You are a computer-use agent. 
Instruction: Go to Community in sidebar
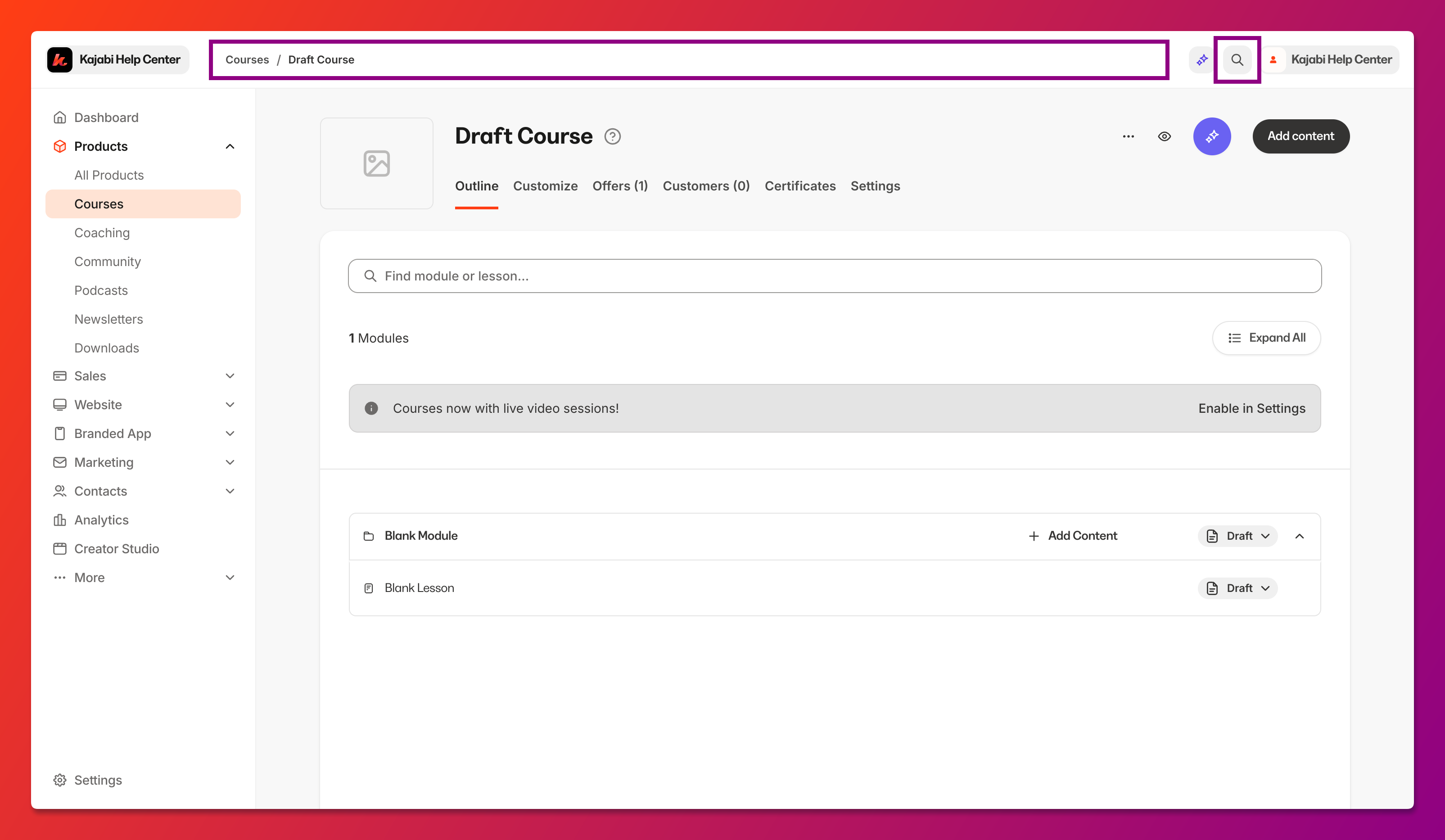click(x=107, y=262)
